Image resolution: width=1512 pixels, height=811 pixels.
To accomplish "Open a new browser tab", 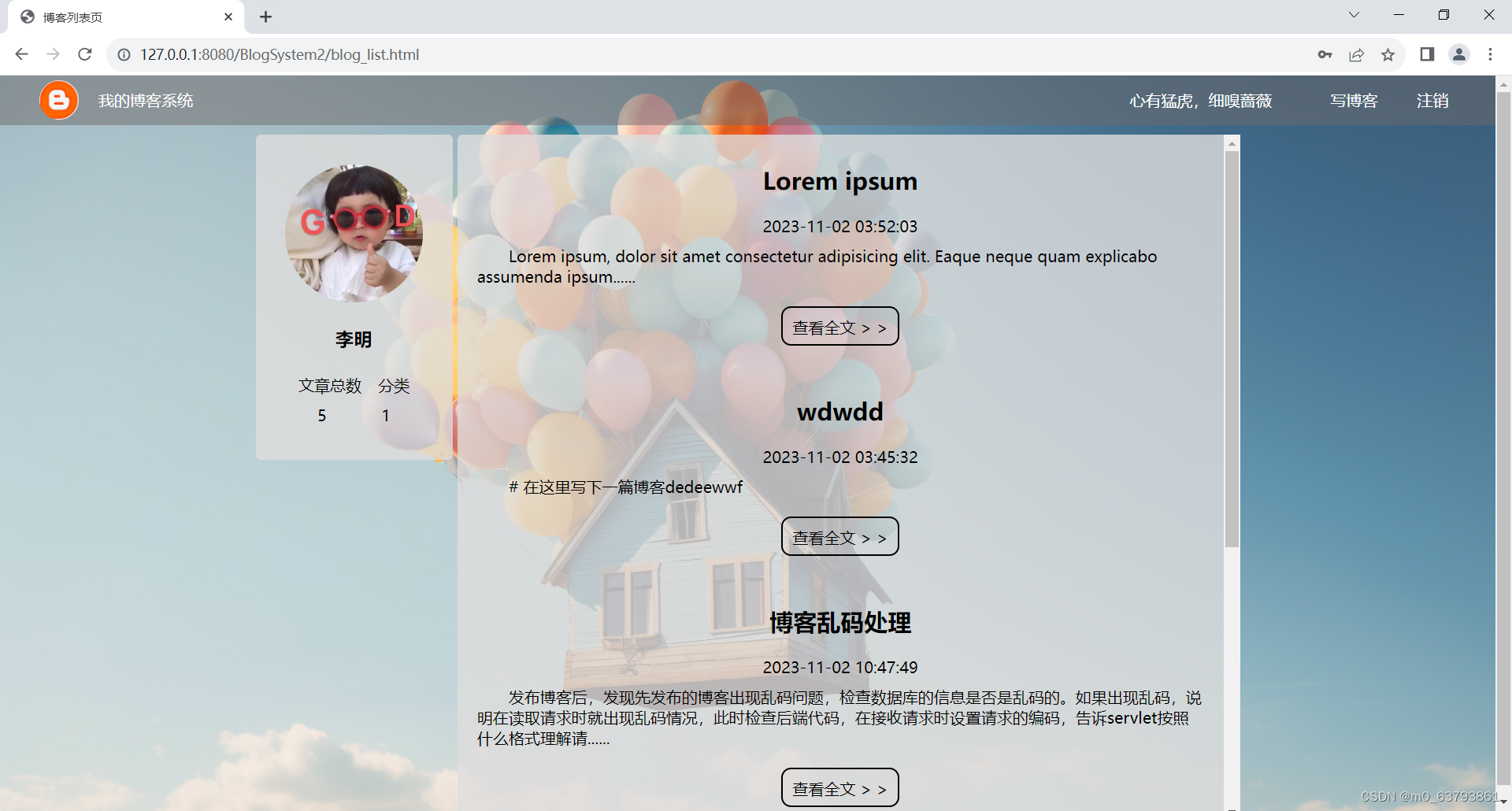I will point(265,17).
